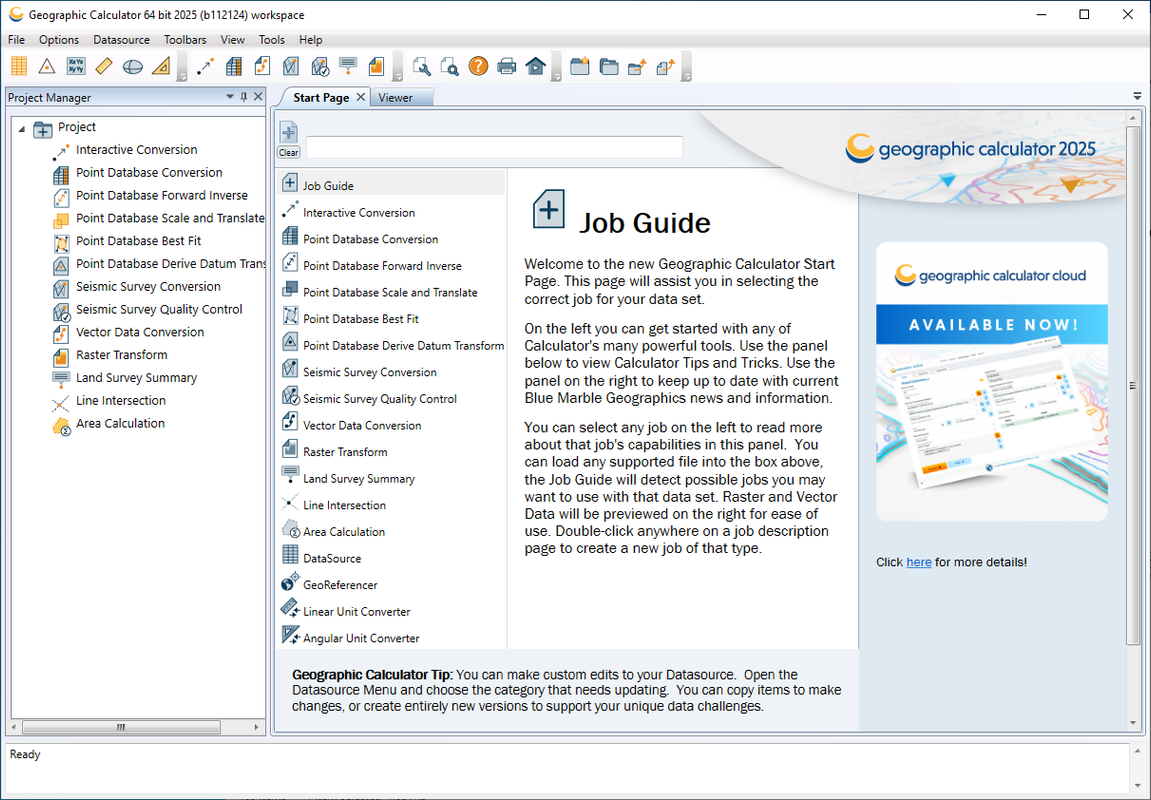
Task: Select Linear Unit Converter in Start Page list
Action: (393, 611)
